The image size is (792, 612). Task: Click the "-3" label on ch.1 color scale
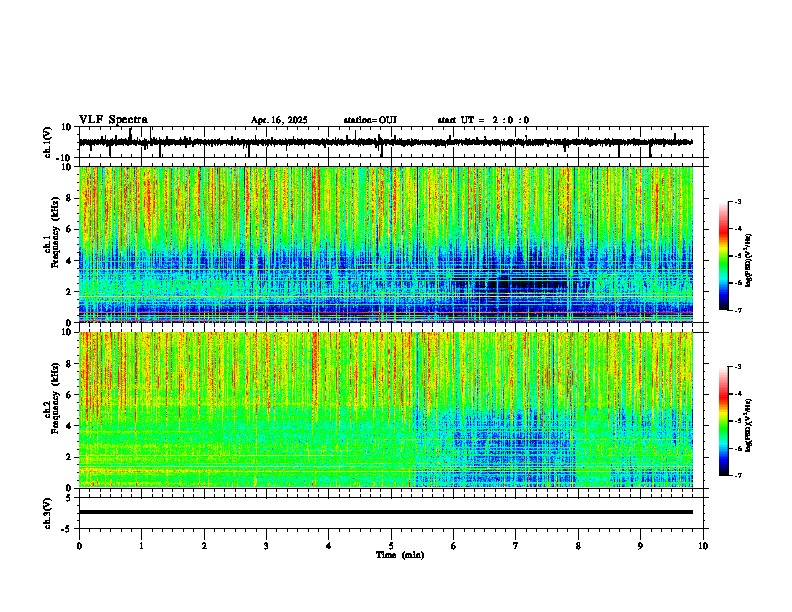click(737, 202)
